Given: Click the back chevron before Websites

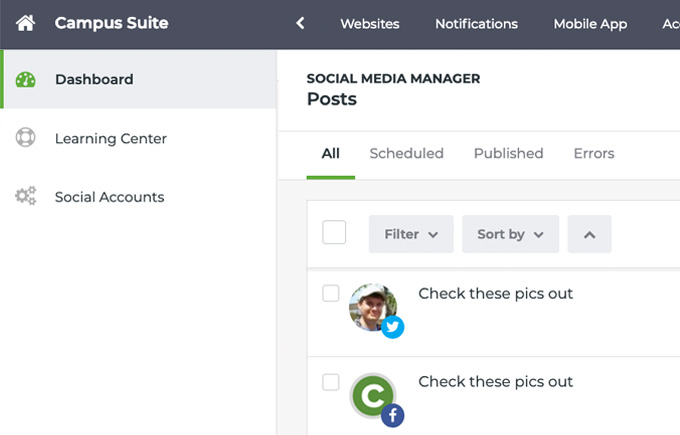Looking at the screenshot, I should click(x=300, y=23).
